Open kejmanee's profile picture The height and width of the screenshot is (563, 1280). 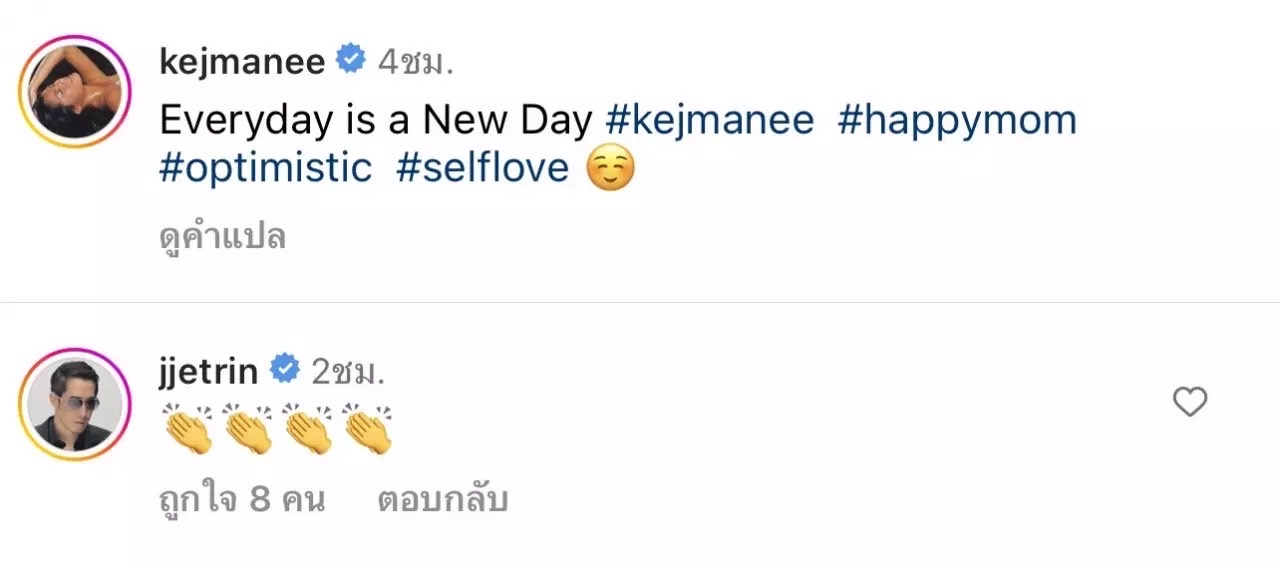point(75,91)
